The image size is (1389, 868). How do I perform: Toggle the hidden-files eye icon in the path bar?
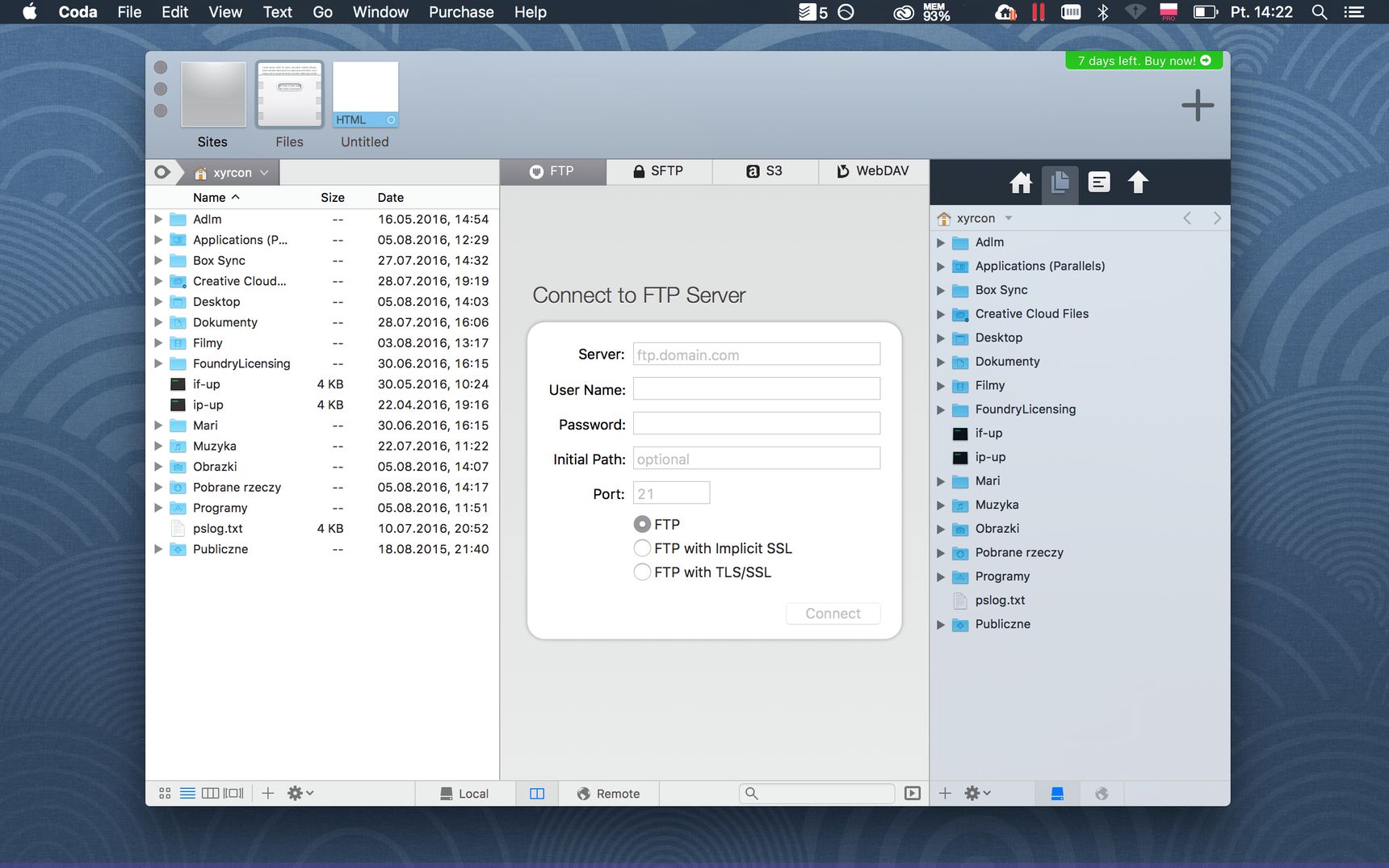pyautogui.click(x=162, y=172)
